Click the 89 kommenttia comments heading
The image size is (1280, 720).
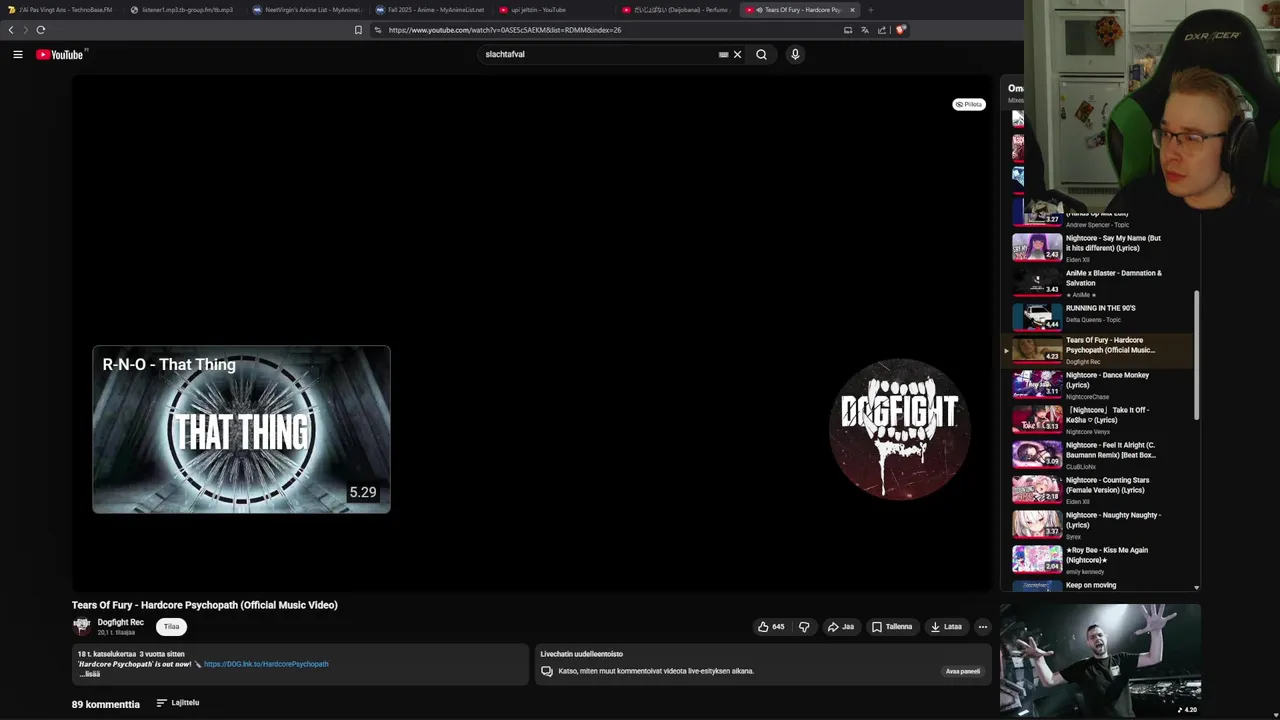click(106, 704)
